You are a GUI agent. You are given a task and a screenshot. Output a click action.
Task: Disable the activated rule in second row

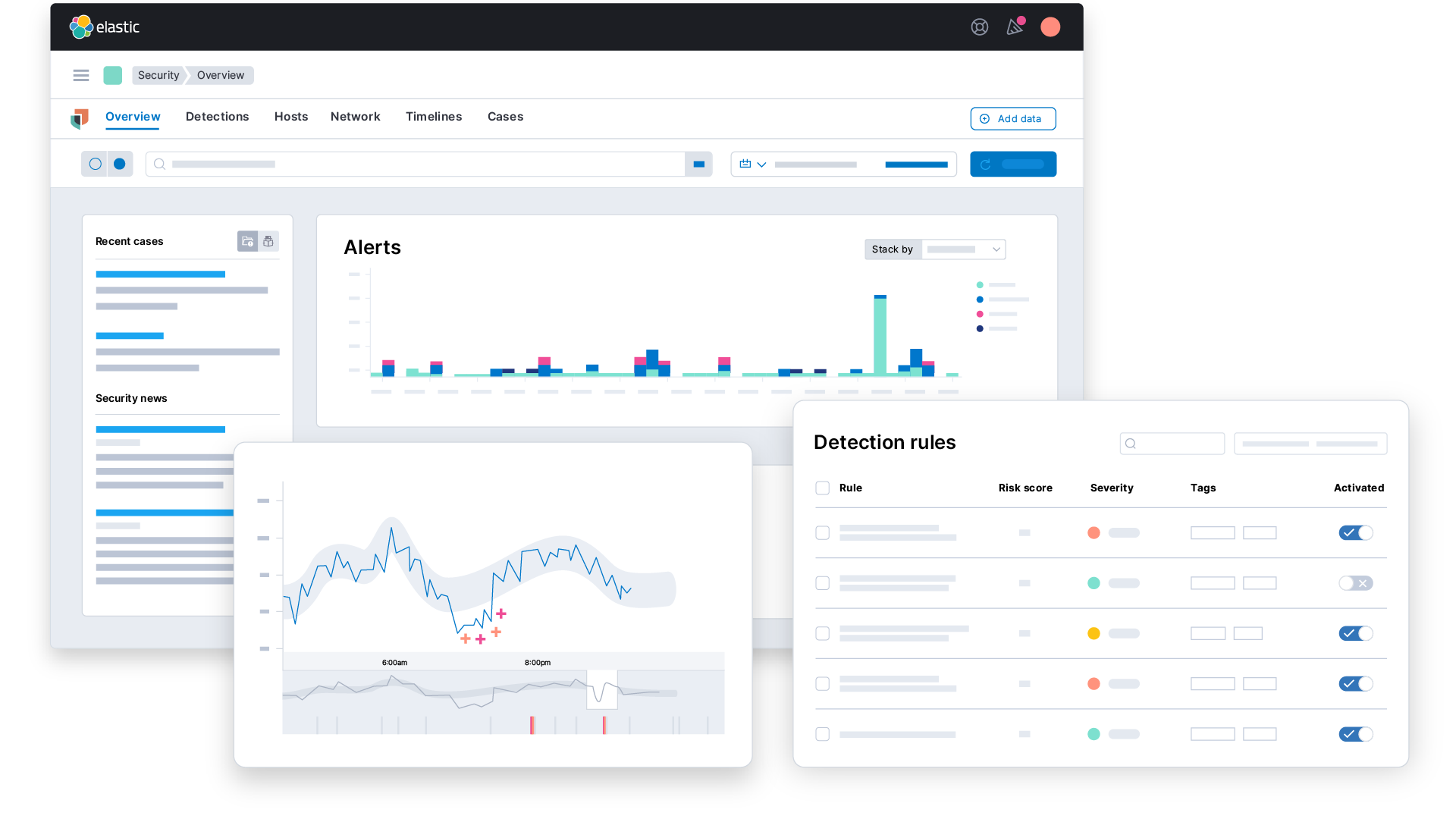tap(1355, 583)
